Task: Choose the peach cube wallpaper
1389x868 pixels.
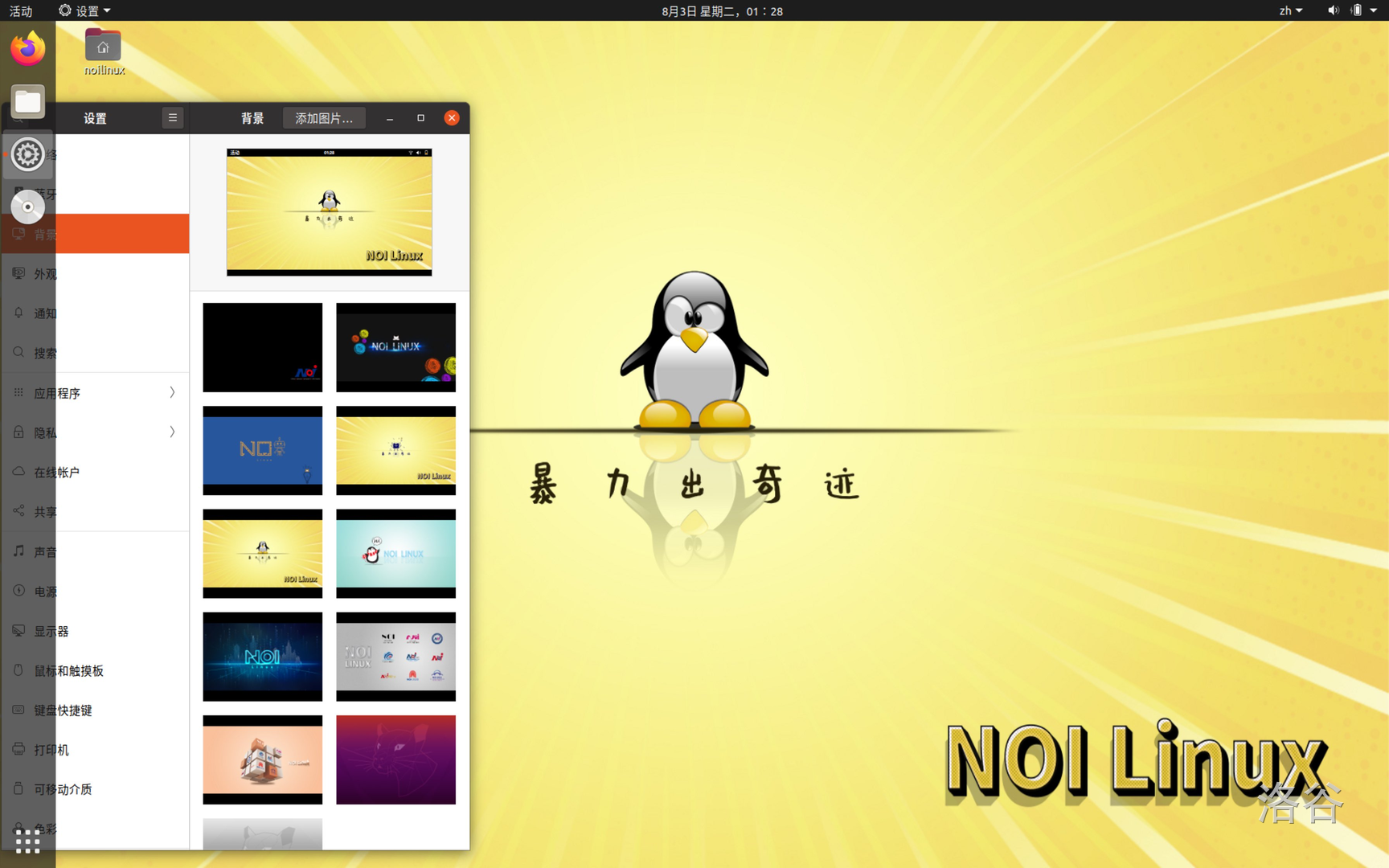Action: coord(263,759)
